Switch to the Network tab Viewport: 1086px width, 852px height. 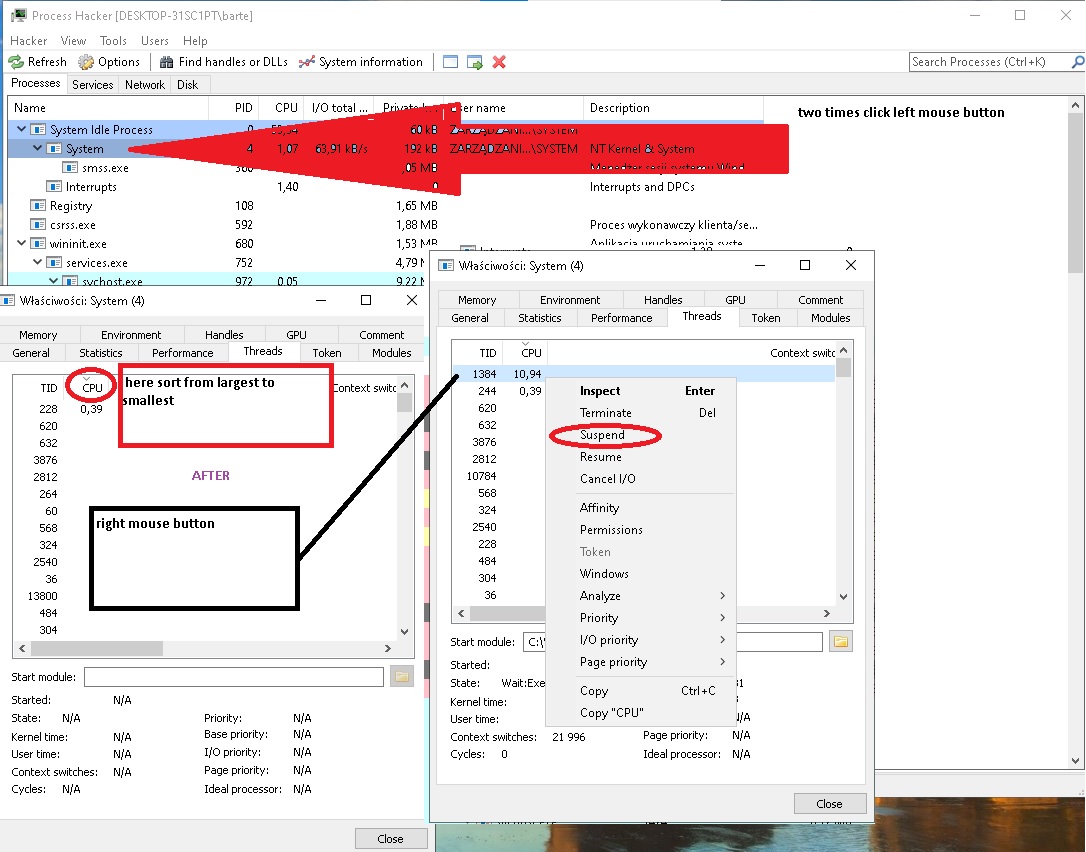tap(145, 85)
